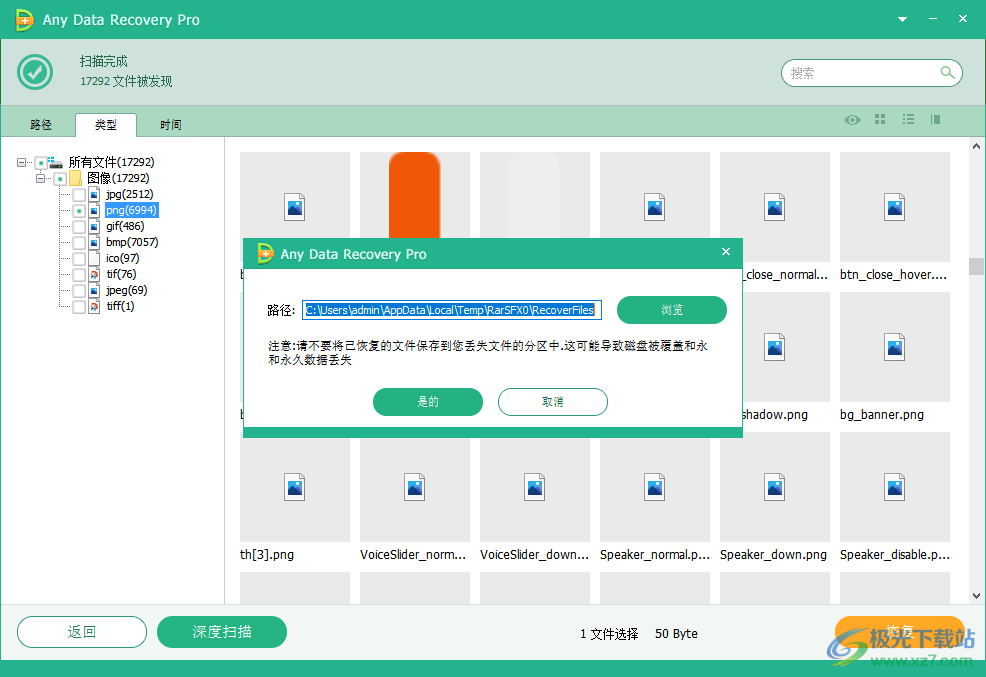This screenshot has height=677, width=986.
Task: Open the title bar dropdown menu arrow
Action: pos(902,19)
